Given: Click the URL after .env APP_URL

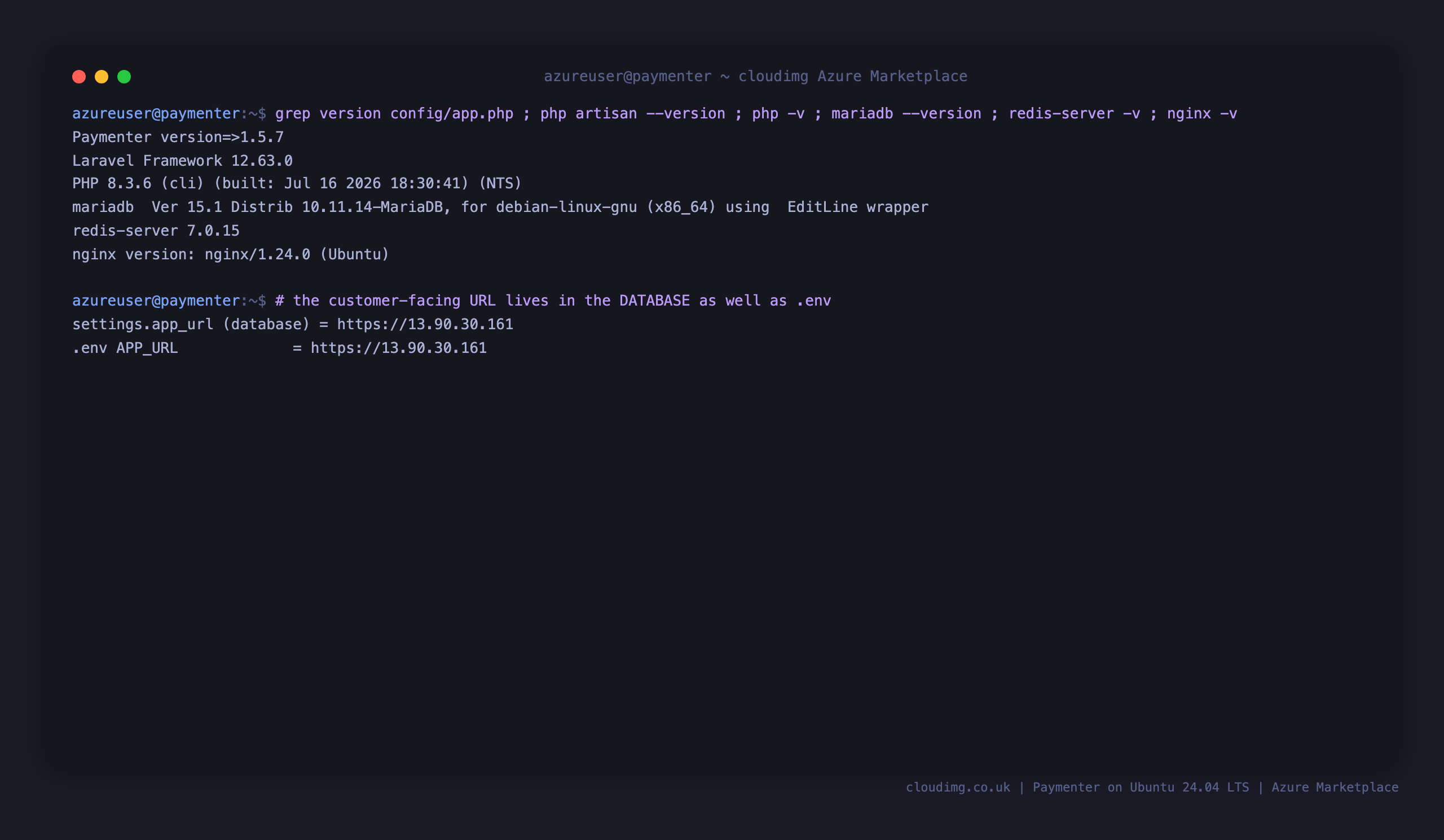Looking at the screenshot, I should point(399,348).
